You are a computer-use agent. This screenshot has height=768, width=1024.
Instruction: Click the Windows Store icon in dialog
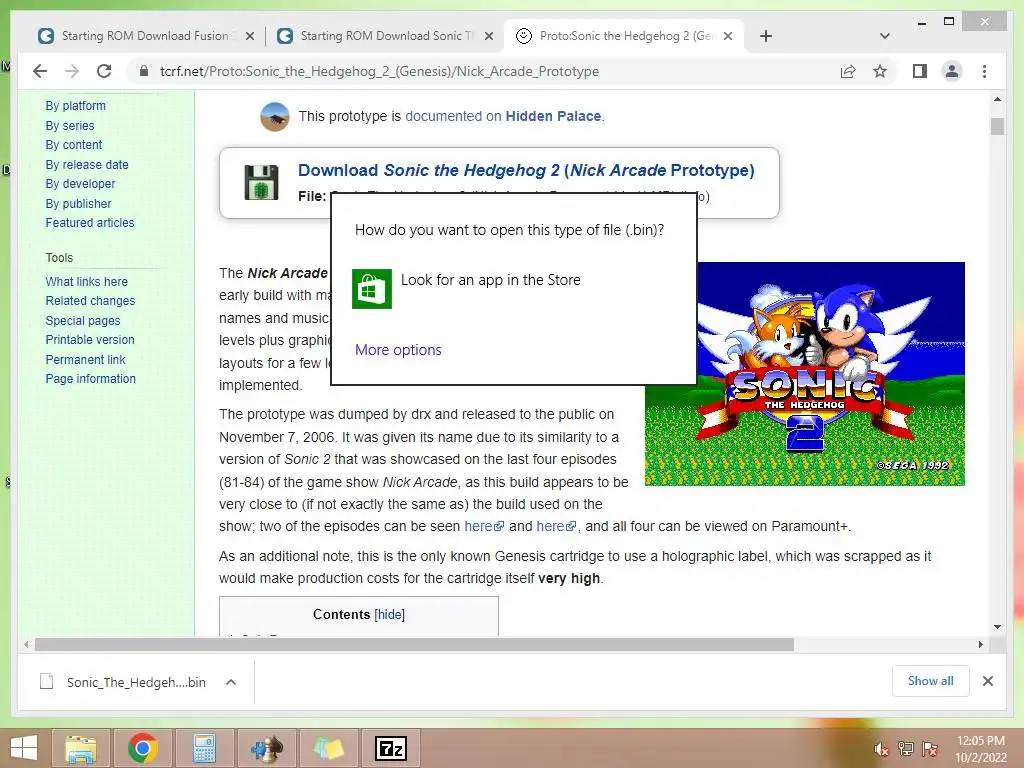pos(372,288)
